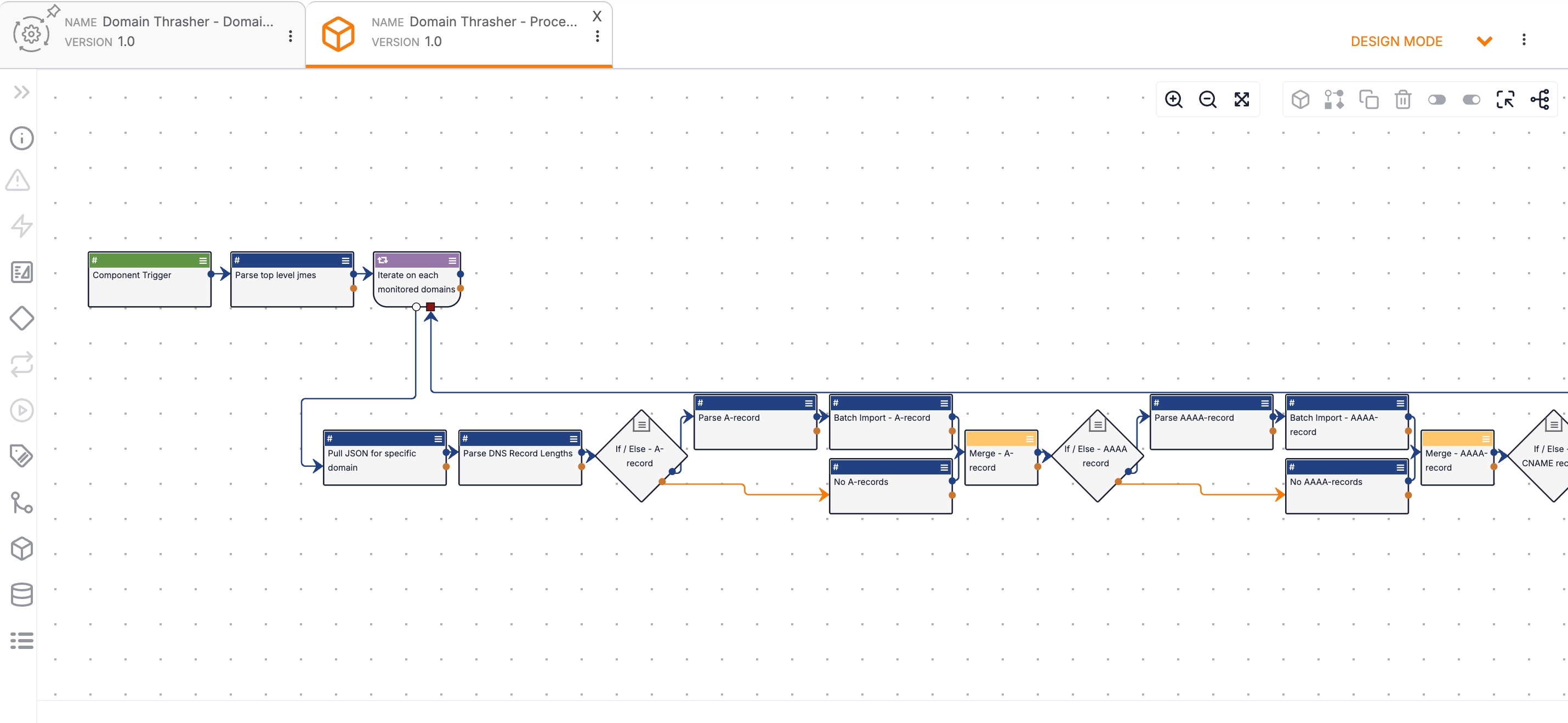Open menu of Parse AAAA-record node
This screenshot has height=723, width=1568.
[x=1265, y=403]
